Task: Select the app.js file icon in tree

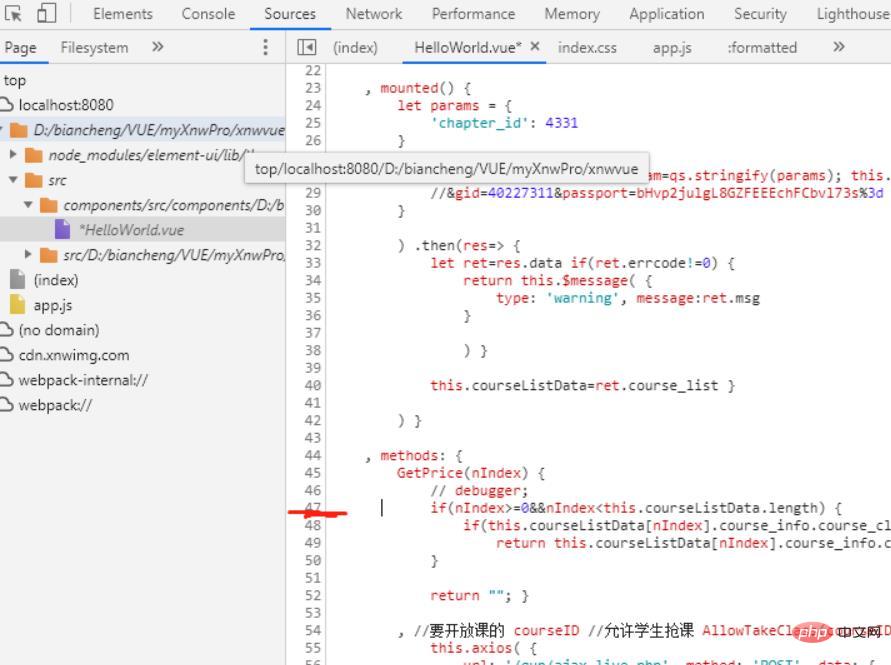Action: (17, 305)
